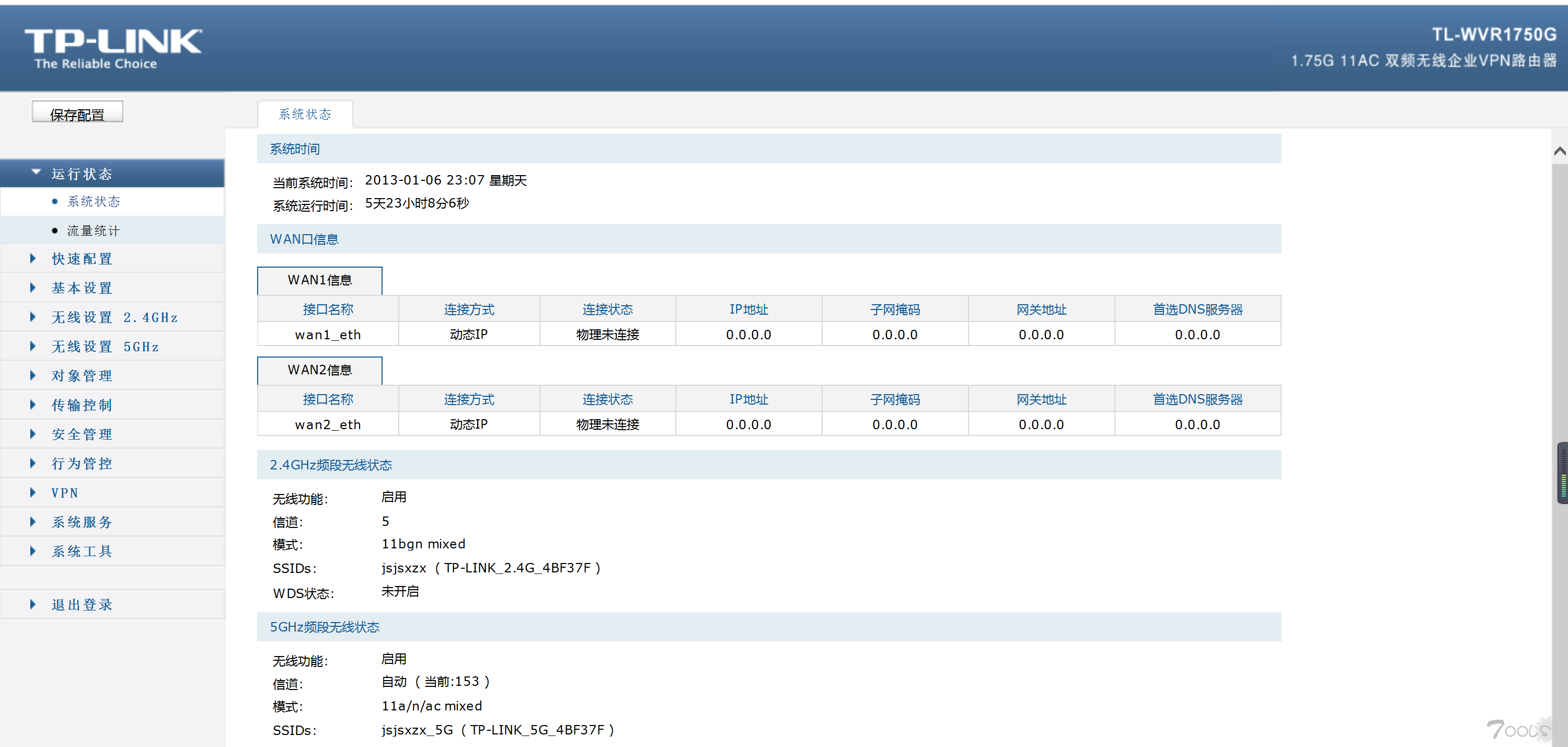
Task: Open the 传输控制 menu
Action: [x=82, y=405]
